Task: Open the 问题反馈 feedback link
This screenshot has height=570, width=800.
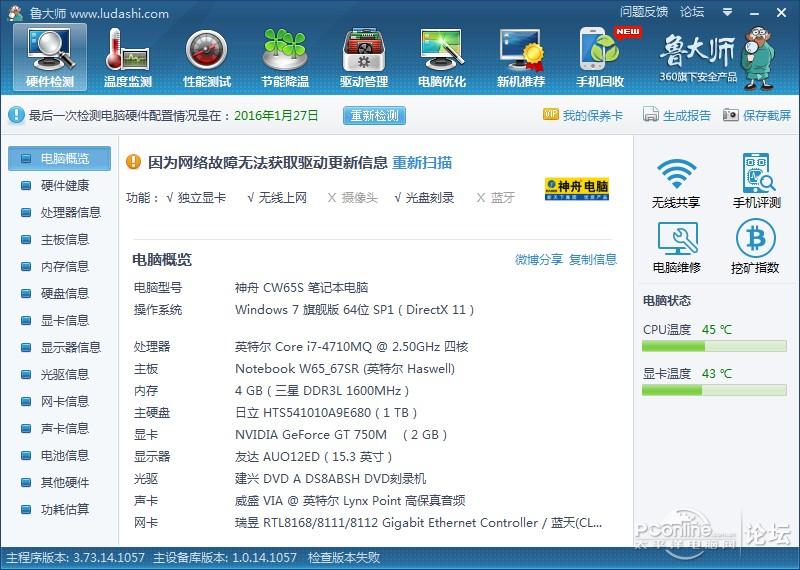Action: (644, 12)
